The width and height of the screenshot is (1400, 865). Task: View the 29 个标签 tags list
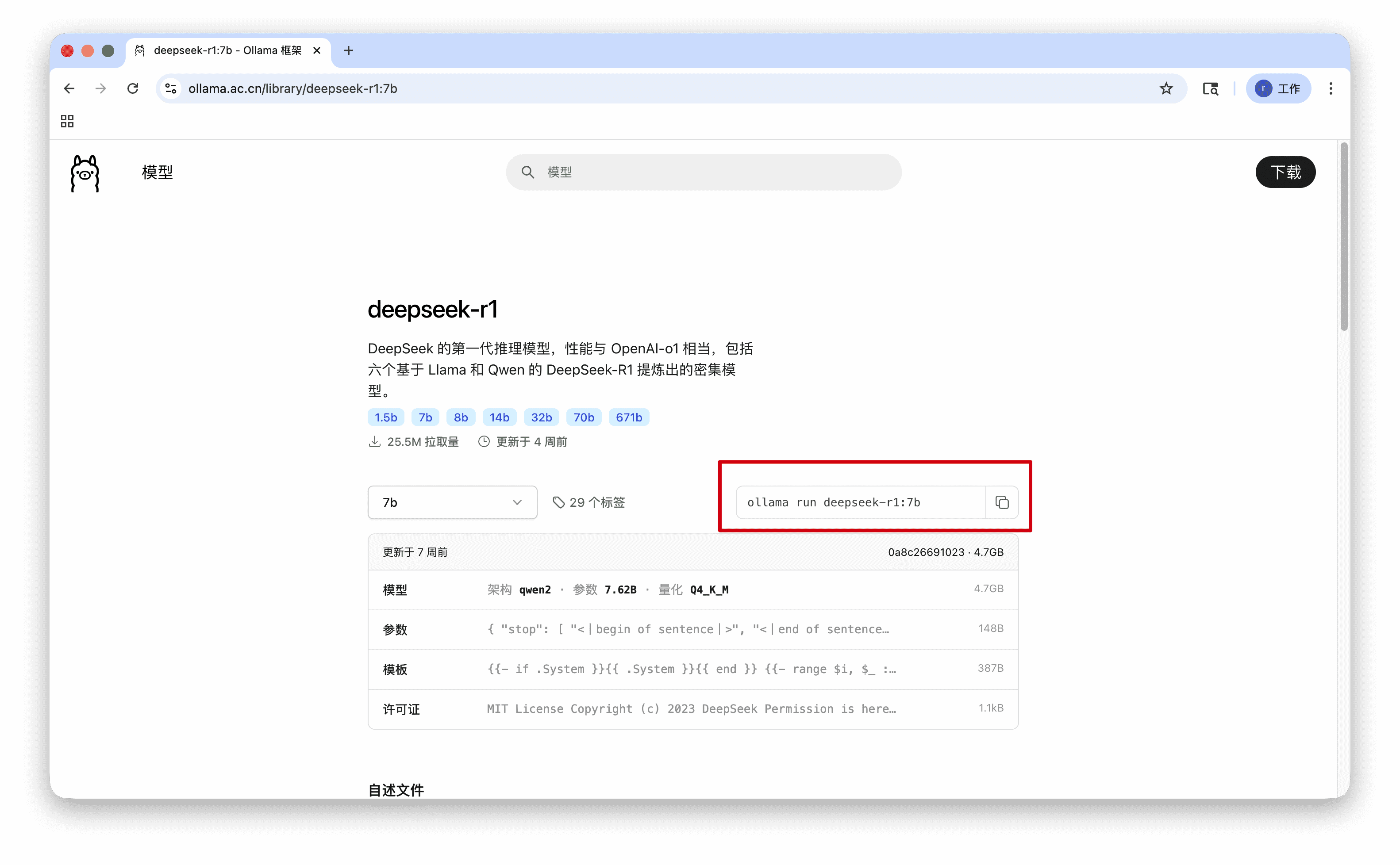tap(589, 502)
